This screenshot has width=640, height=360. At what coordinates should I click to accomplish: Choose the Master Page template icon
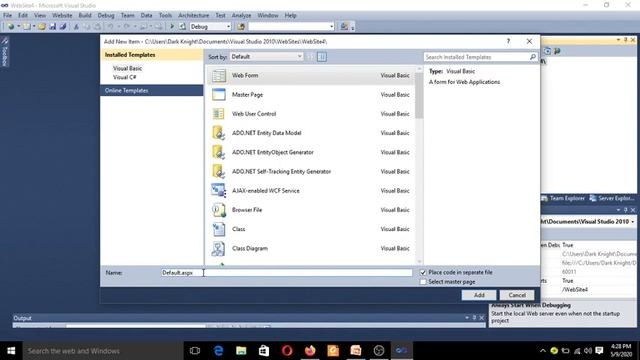coord(219,95)
